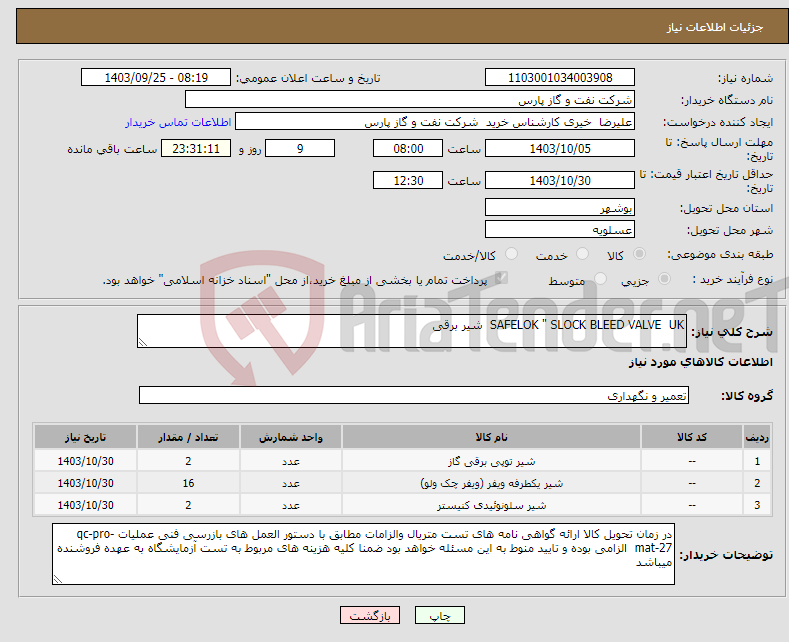Click the delivery province field بوشهر
Image resolution: width=789 pixels, height=642 pixels.
point(560,207)
